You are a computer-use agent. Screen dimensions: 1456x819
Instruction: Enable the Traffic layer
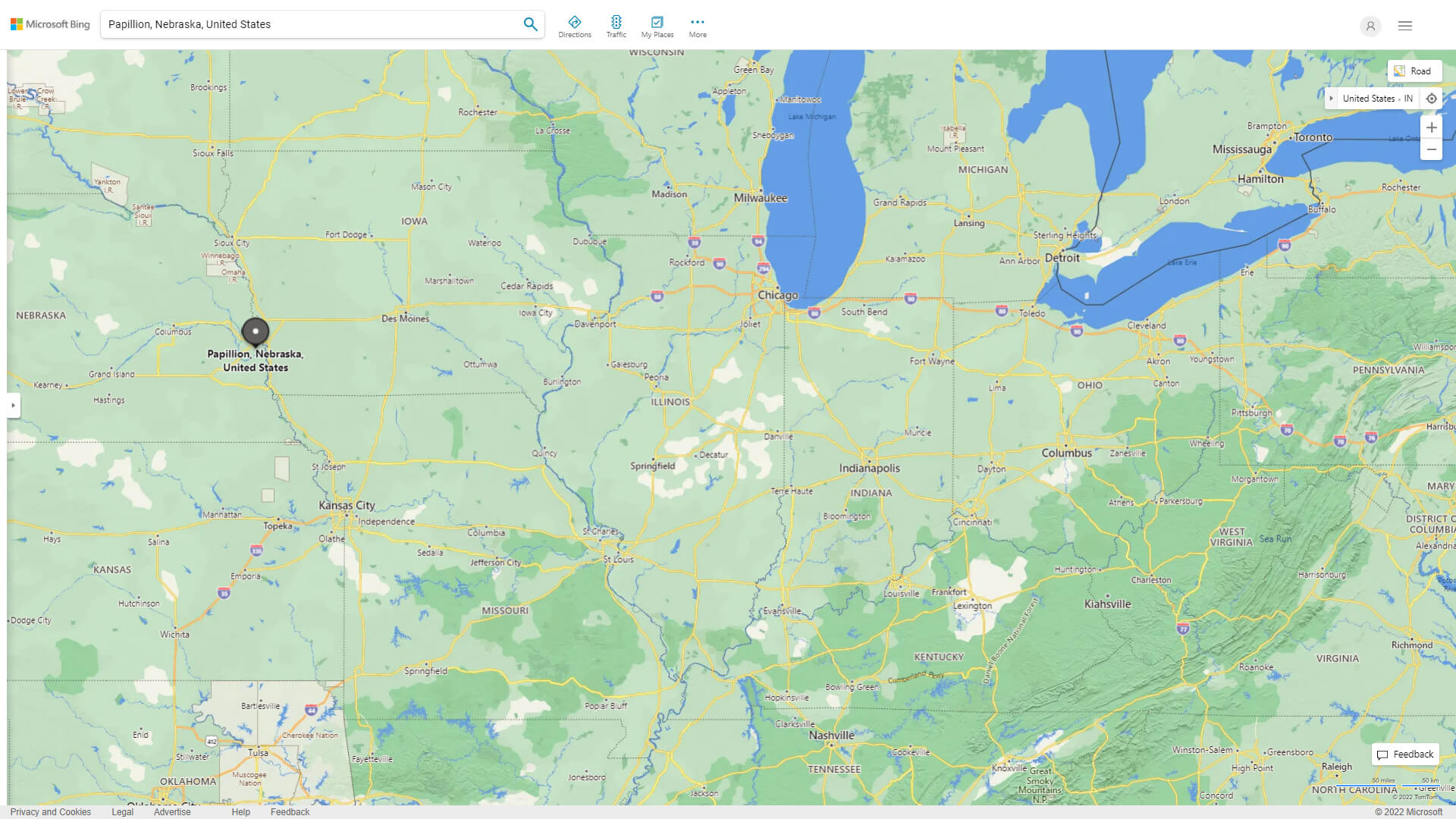pyautogui.click(x=616, y=26)
